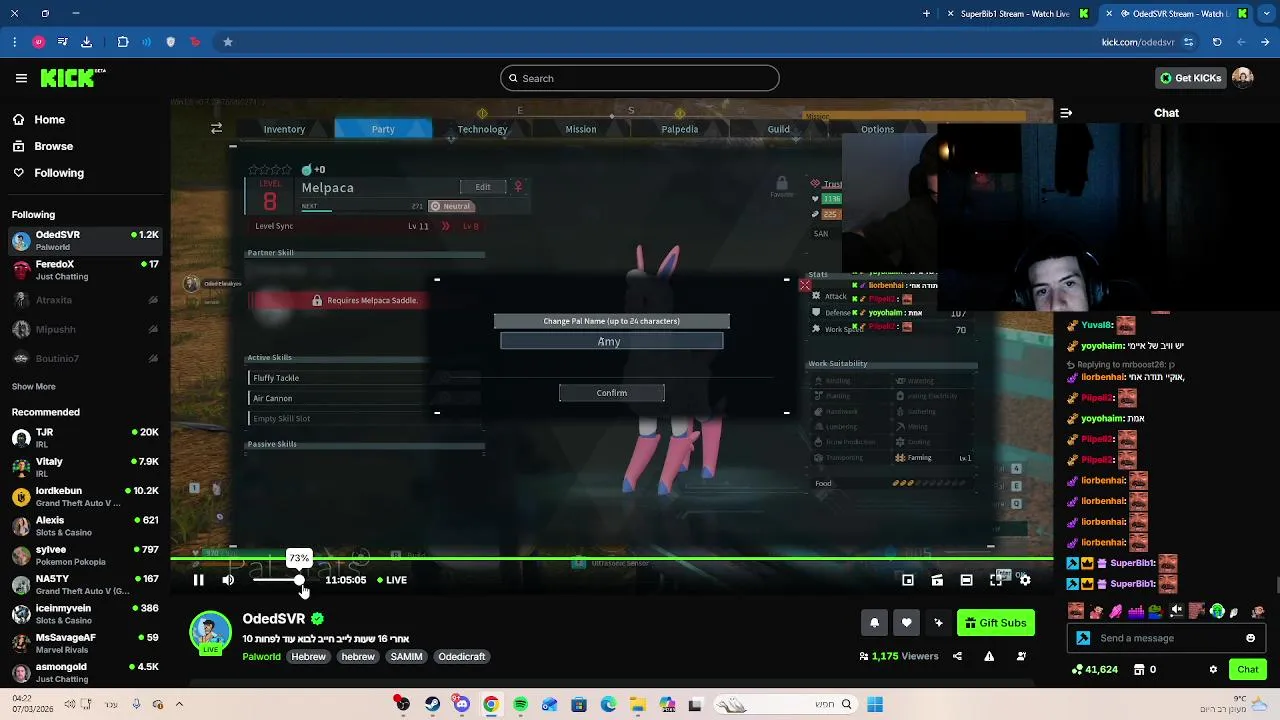Click the green Chat send button

(1247, 670)
